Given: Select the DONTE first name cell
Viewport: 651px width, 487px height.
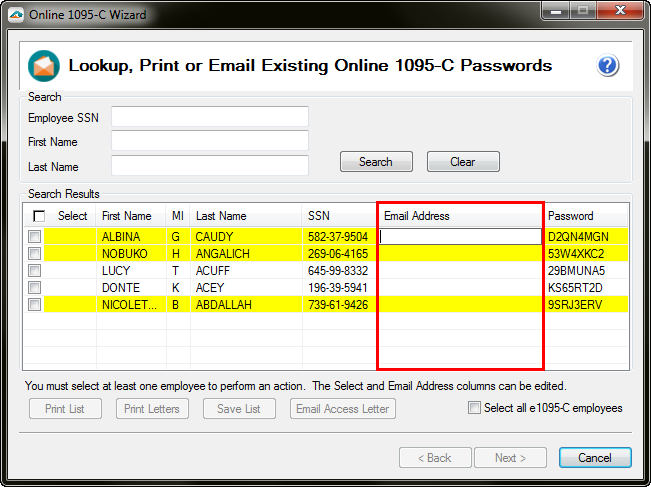Looking at the screenshot, I should 131,288.
